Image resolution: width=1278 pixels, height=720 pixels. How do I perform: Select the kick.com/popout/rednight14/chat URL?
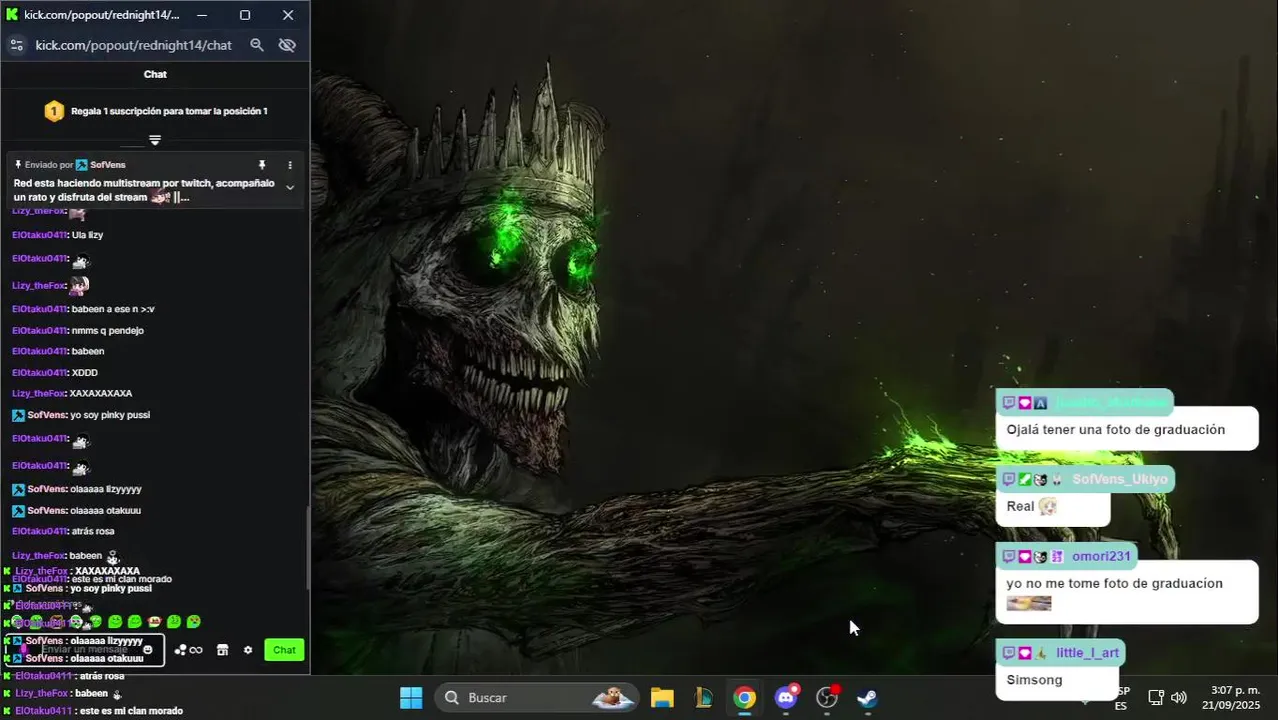133,45
